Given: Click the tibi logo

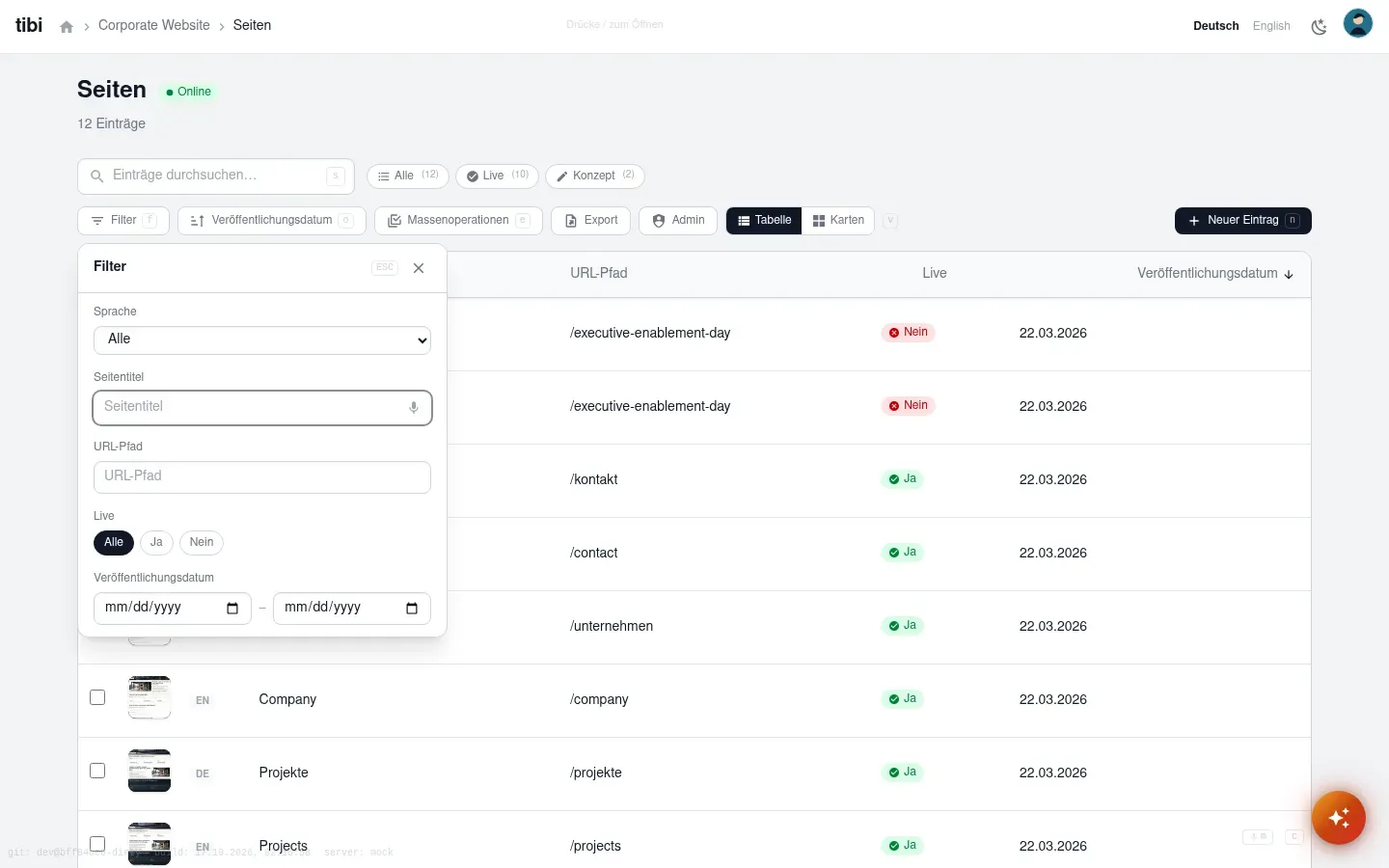Looking at the screenshot, I should [x=29, y=25].
